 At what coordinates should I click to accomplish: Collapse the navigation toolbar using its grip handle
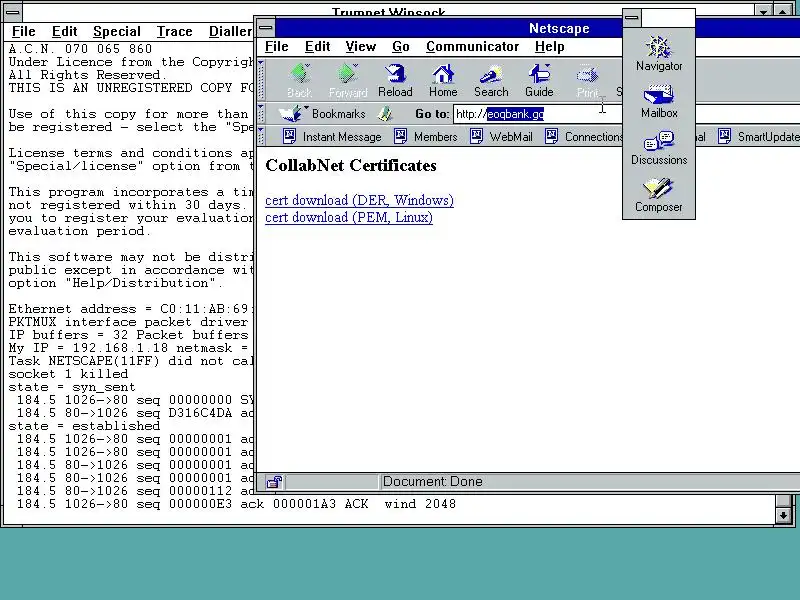(x=261, y=80)
